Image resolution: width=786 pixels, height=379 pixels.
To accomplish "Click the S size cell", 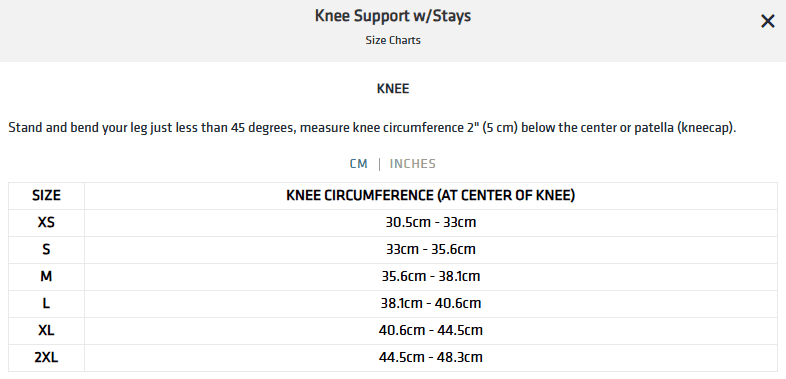I will point(46,249).
